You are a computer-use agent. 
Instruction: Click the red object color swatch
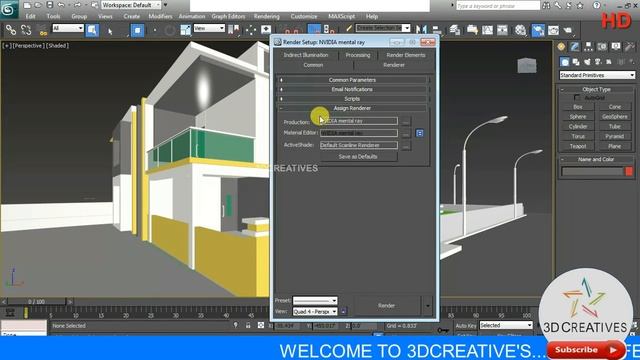629,171
